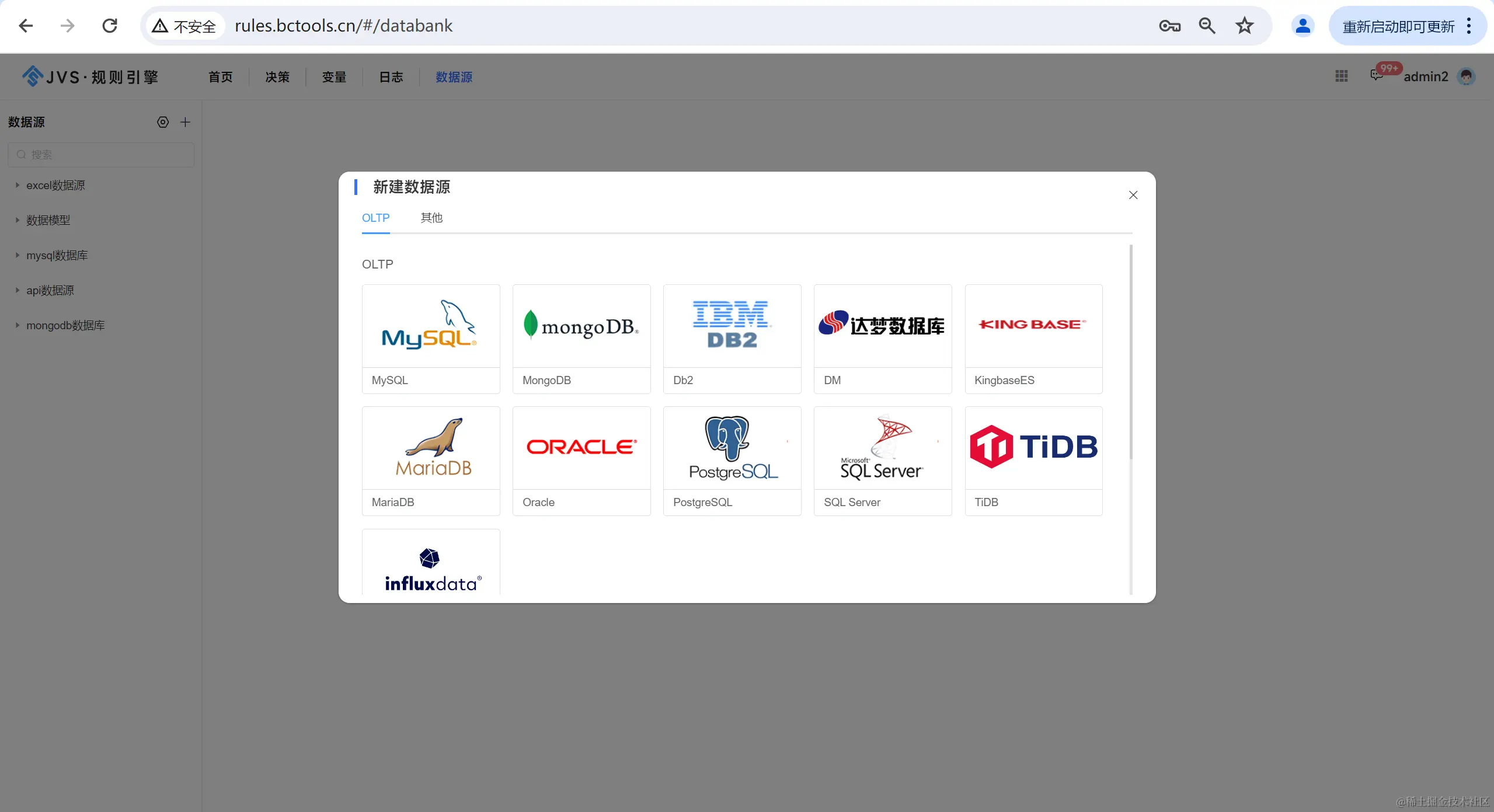
Task: Pick the IBM DB2 logo tile
Action: (732, 326)
